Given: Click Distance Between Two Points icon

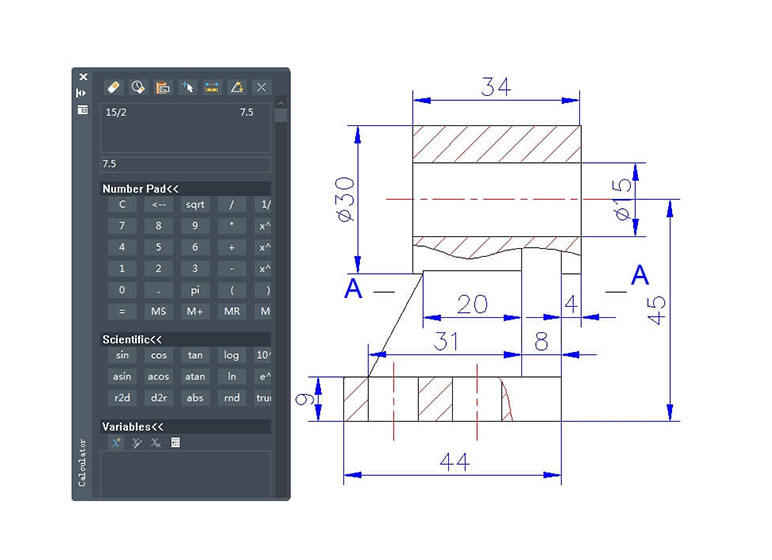Looking at the screenshot, I should (212, 88).
